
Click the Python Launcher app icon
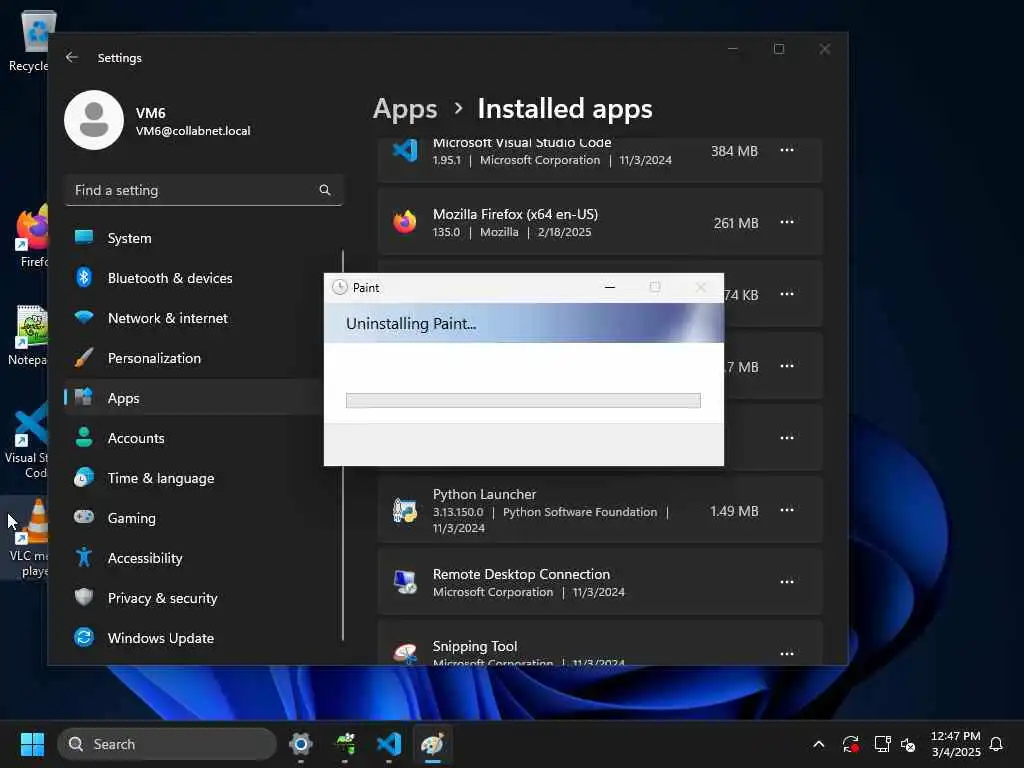tap(405, 510)
